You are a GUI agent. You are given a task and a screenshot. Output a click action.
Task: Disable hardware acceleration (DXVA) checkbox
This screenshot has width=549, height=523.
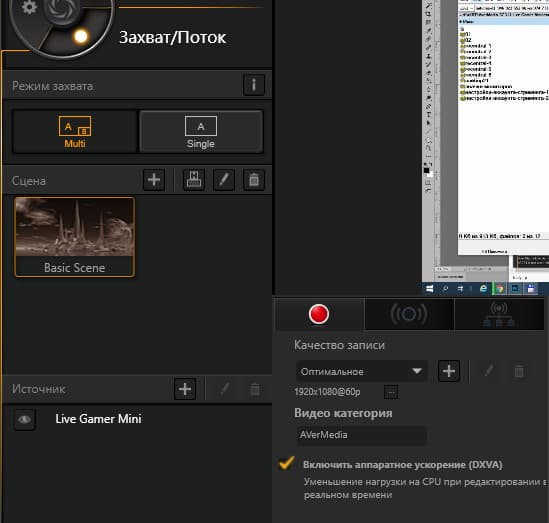pos(287,463)
